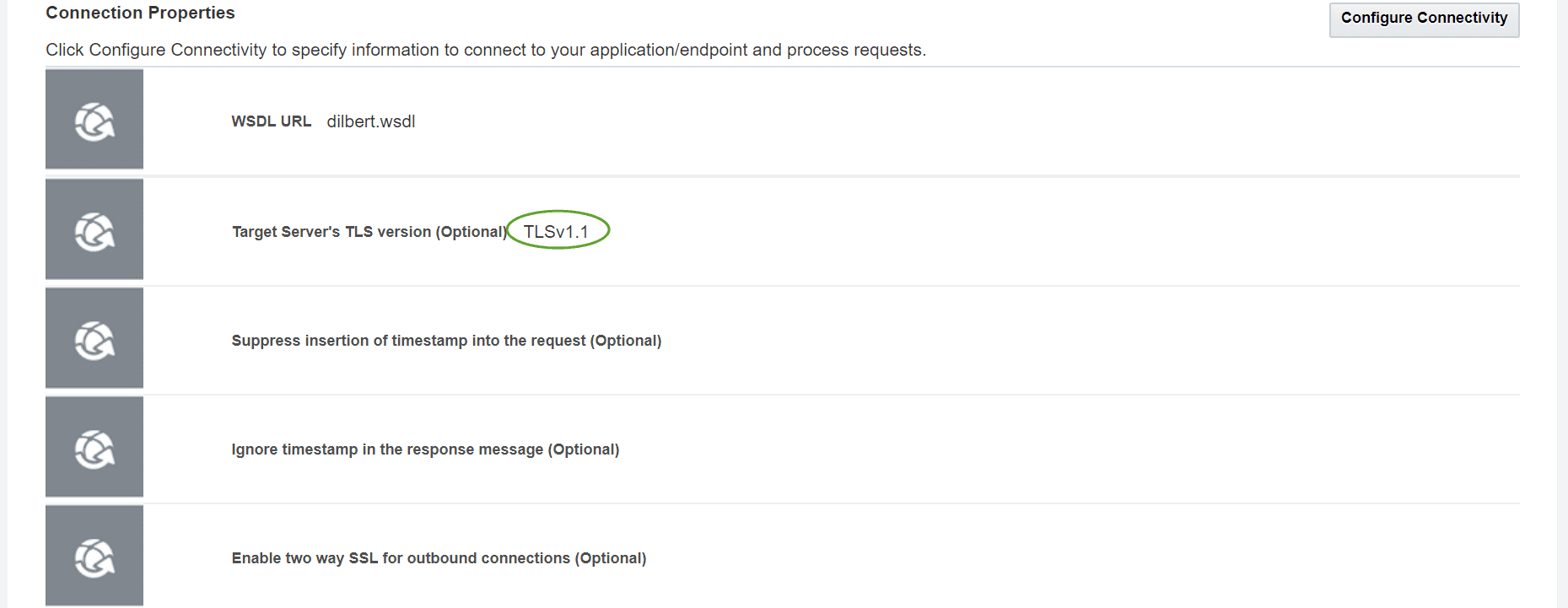The image size is (1568, 608).
Task: Click the icon beside Target Server's TLS version
Action: [x=94, y=229]
